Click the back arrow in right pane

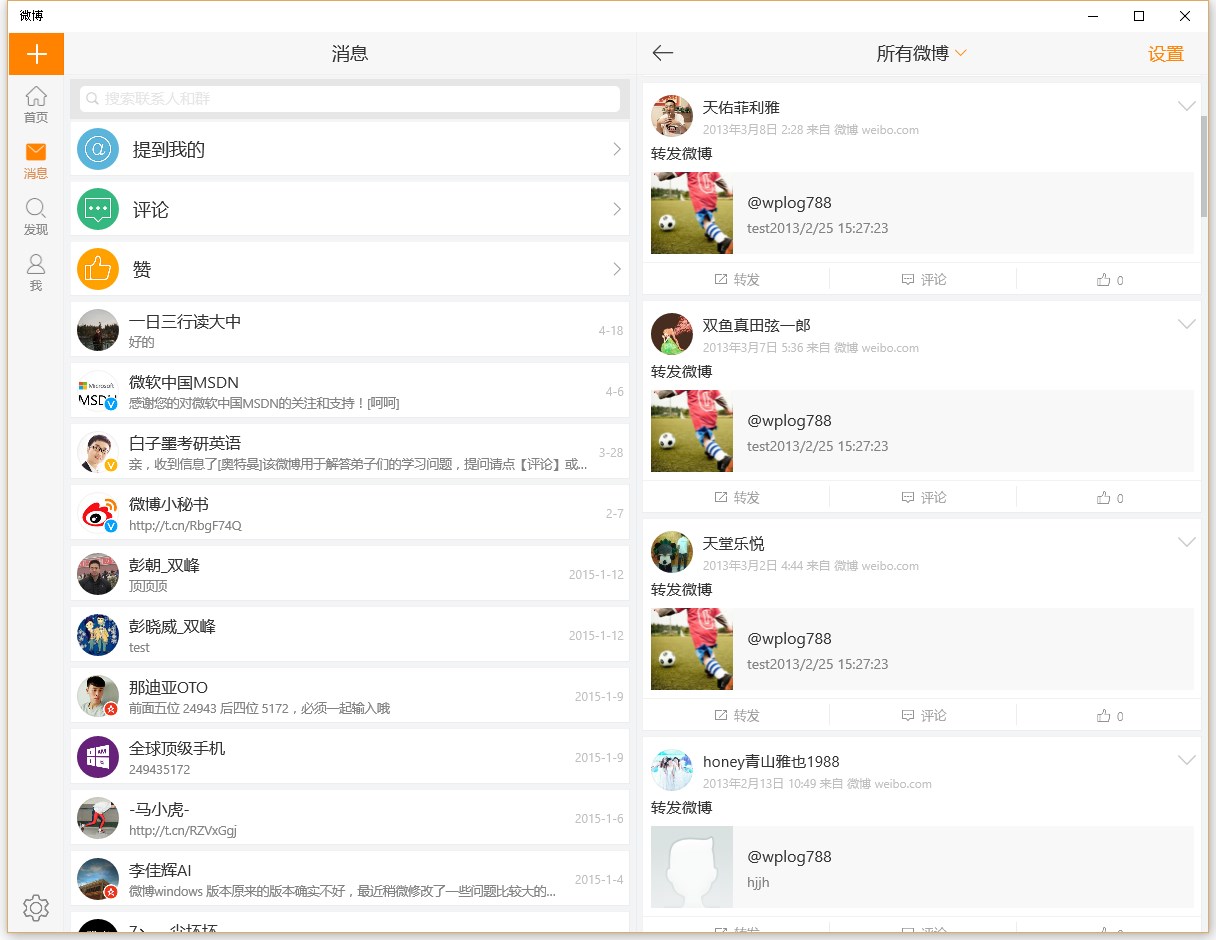point(662,54)
